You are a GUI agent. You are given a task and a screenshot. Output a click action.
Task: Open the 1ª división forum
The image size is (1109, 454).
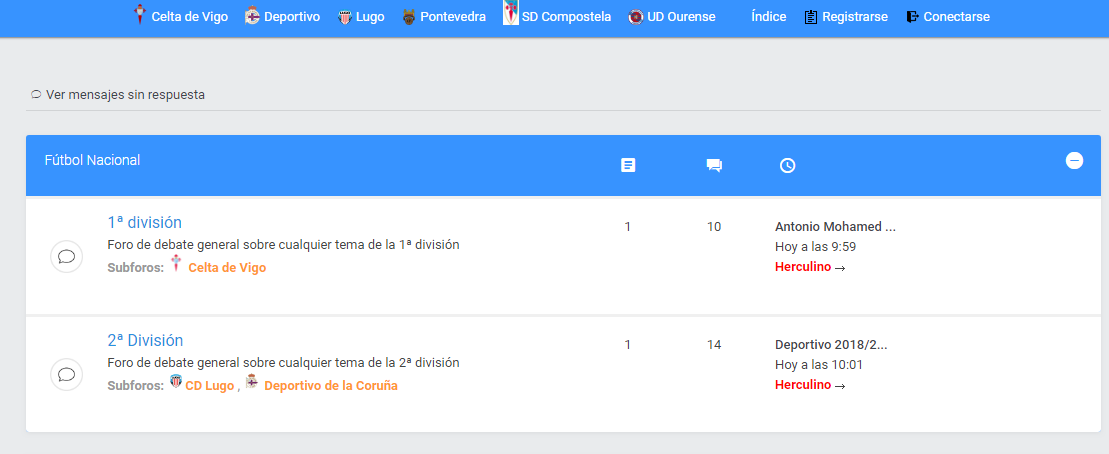coord(144,222)
